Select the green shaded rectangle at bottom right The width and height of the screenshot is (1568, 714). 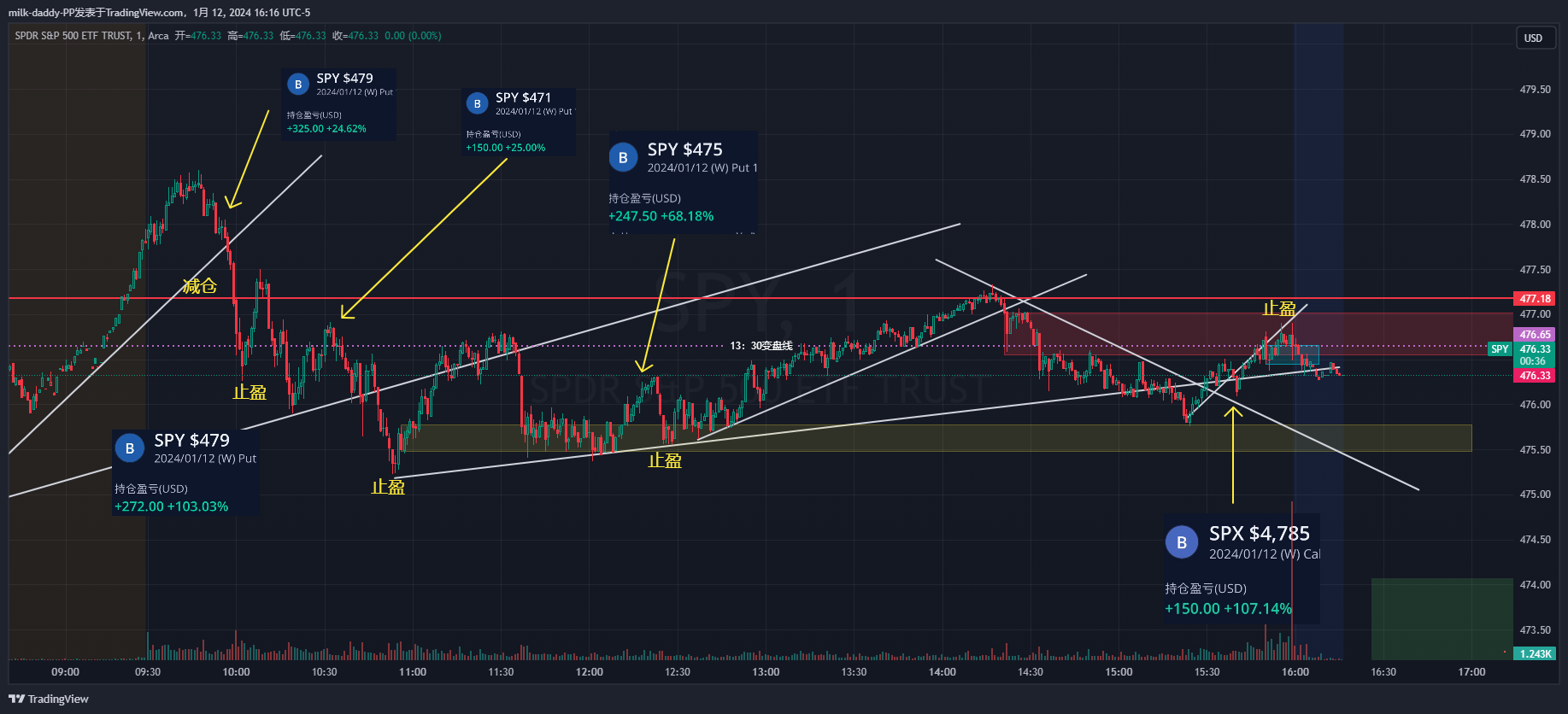coord(1441,617)
